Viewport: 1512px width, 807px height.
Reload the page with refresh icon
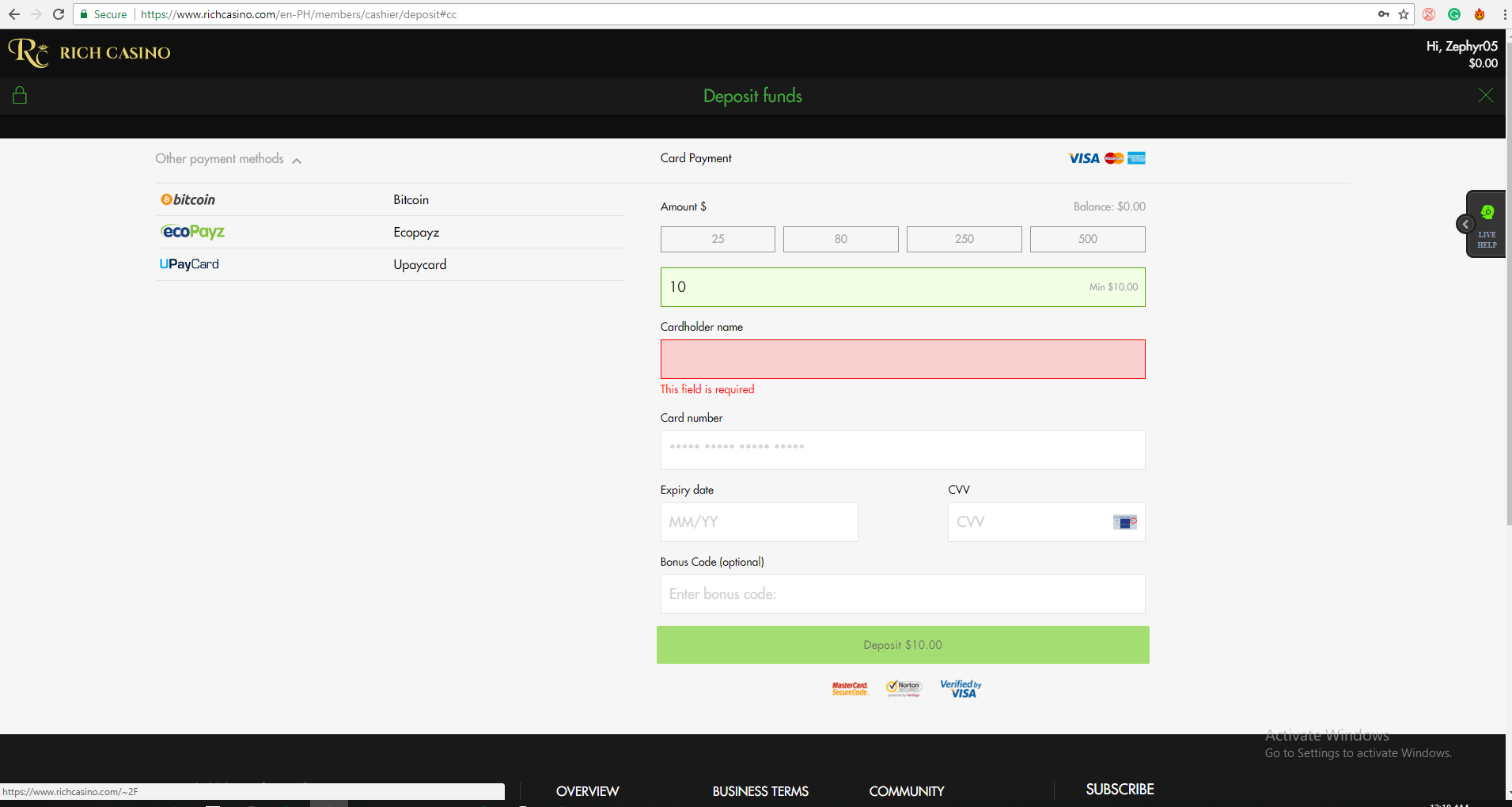pos(59,14)
